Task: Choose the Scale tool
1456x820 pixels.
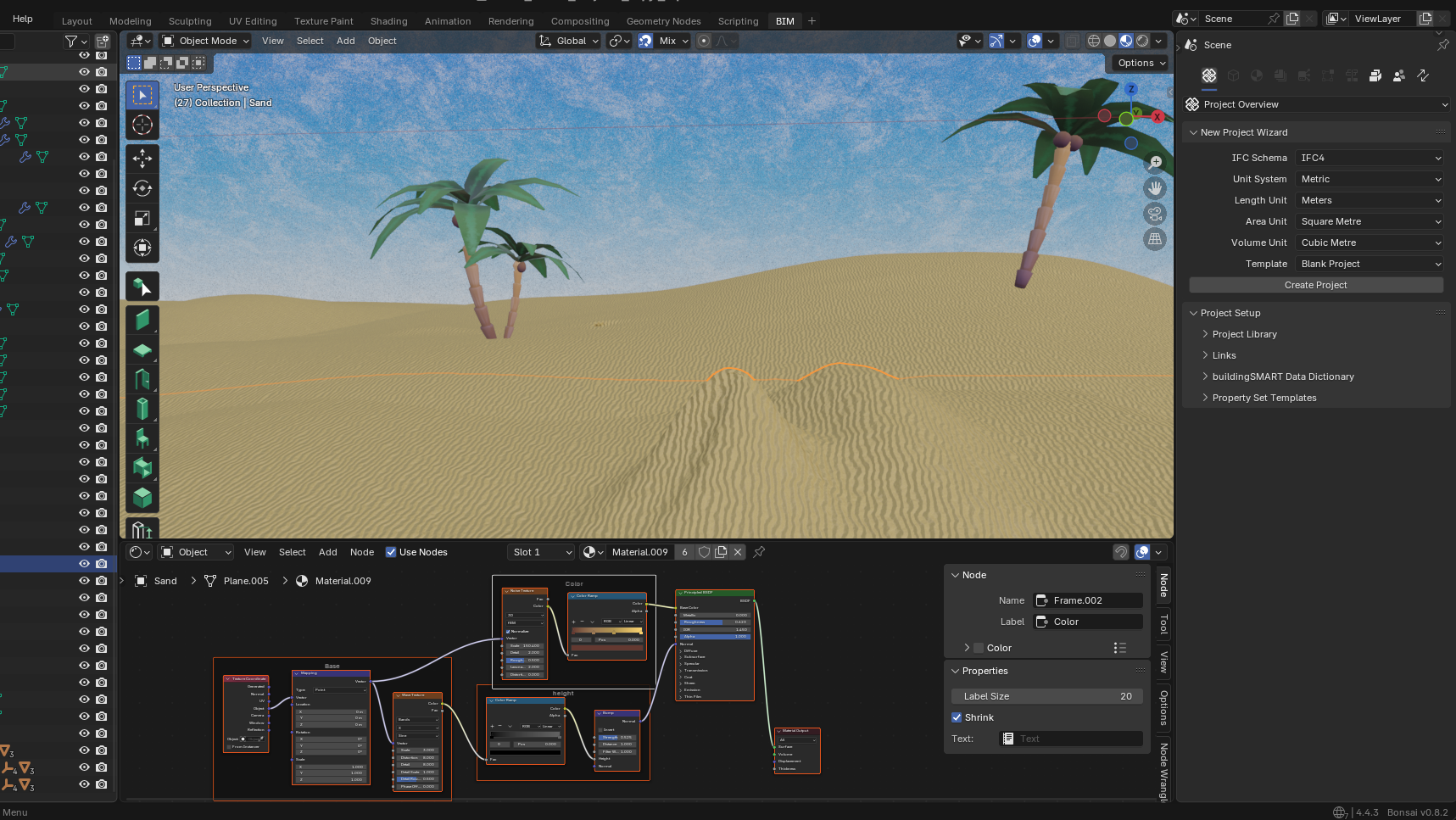Action: 142,218
